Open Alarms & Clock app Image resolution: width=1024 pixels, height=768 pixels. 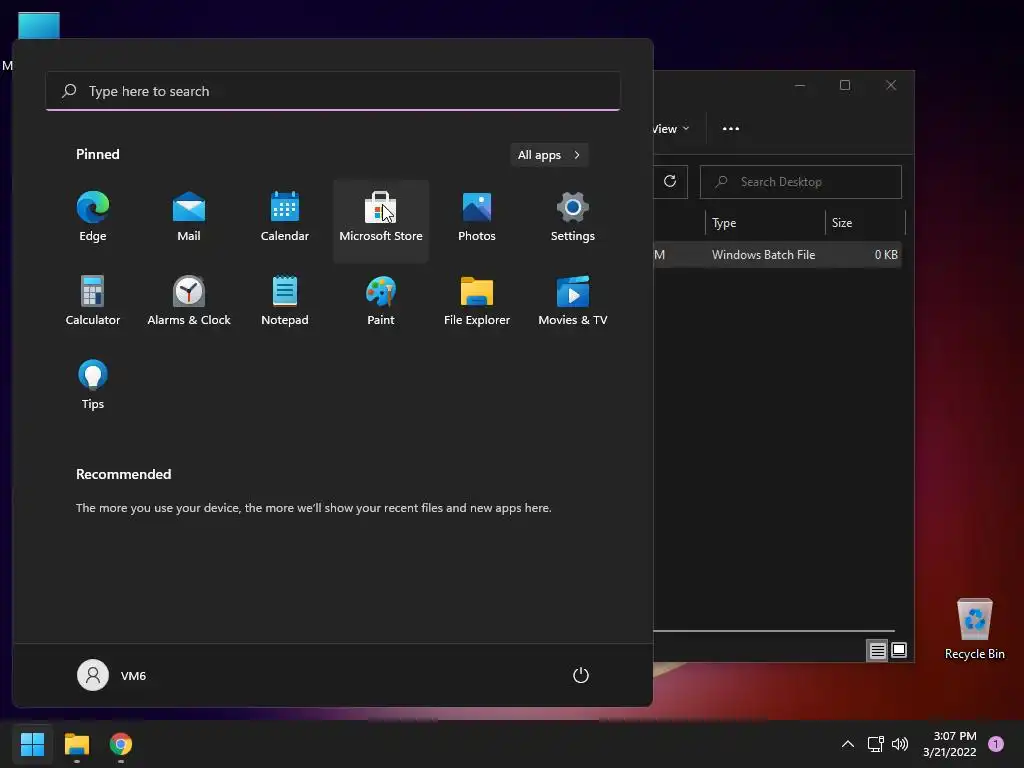[189, 301]
